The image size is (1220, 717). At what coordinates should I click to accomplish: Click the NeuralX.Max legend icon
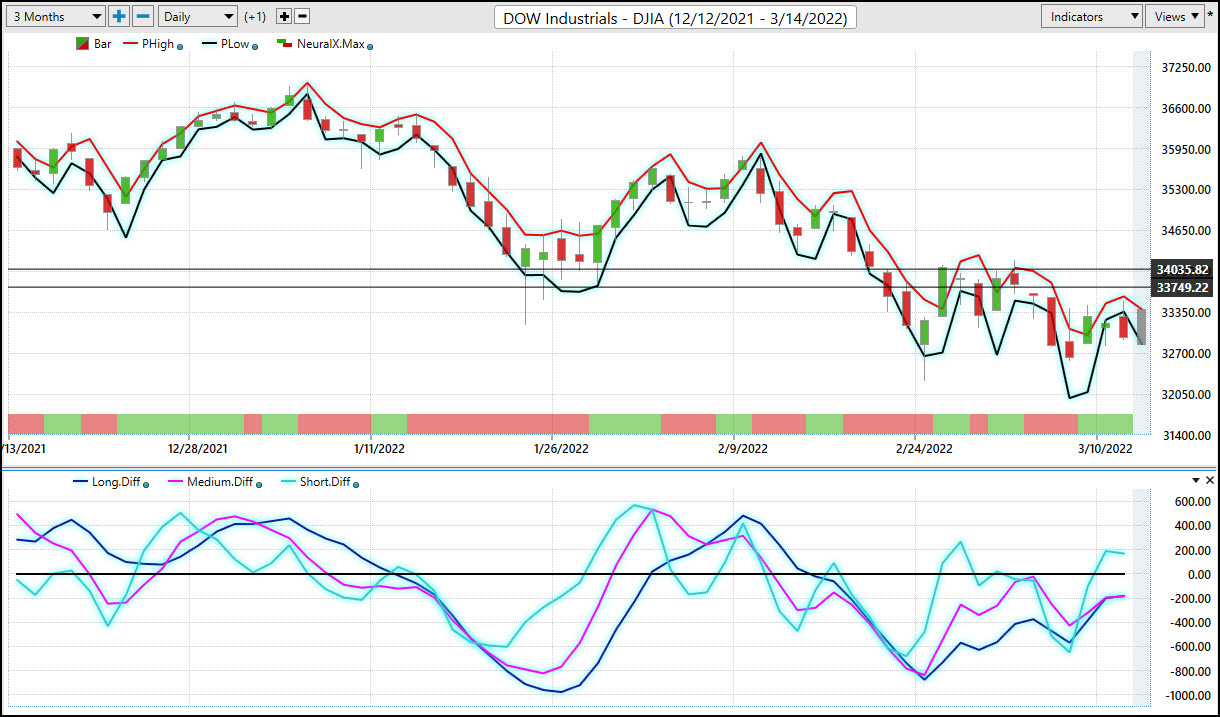tap(284, 44)
